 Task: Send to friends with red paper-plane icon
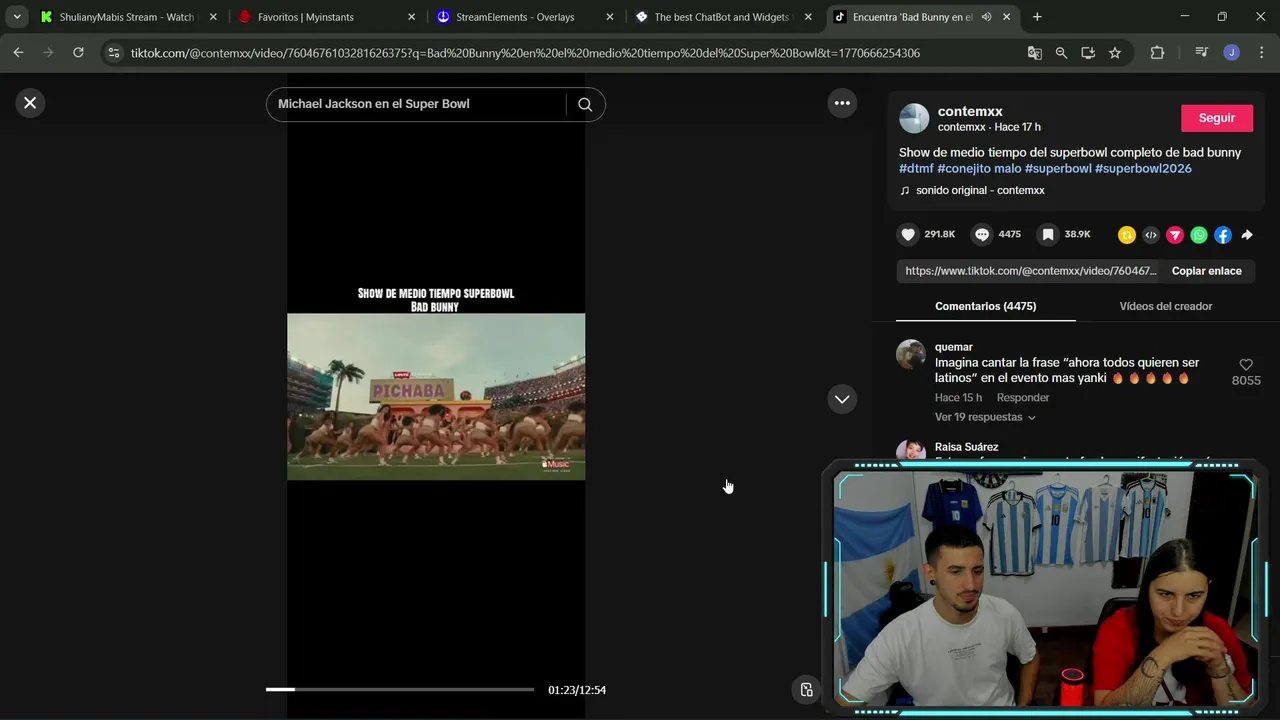(x=1175, y=235)
